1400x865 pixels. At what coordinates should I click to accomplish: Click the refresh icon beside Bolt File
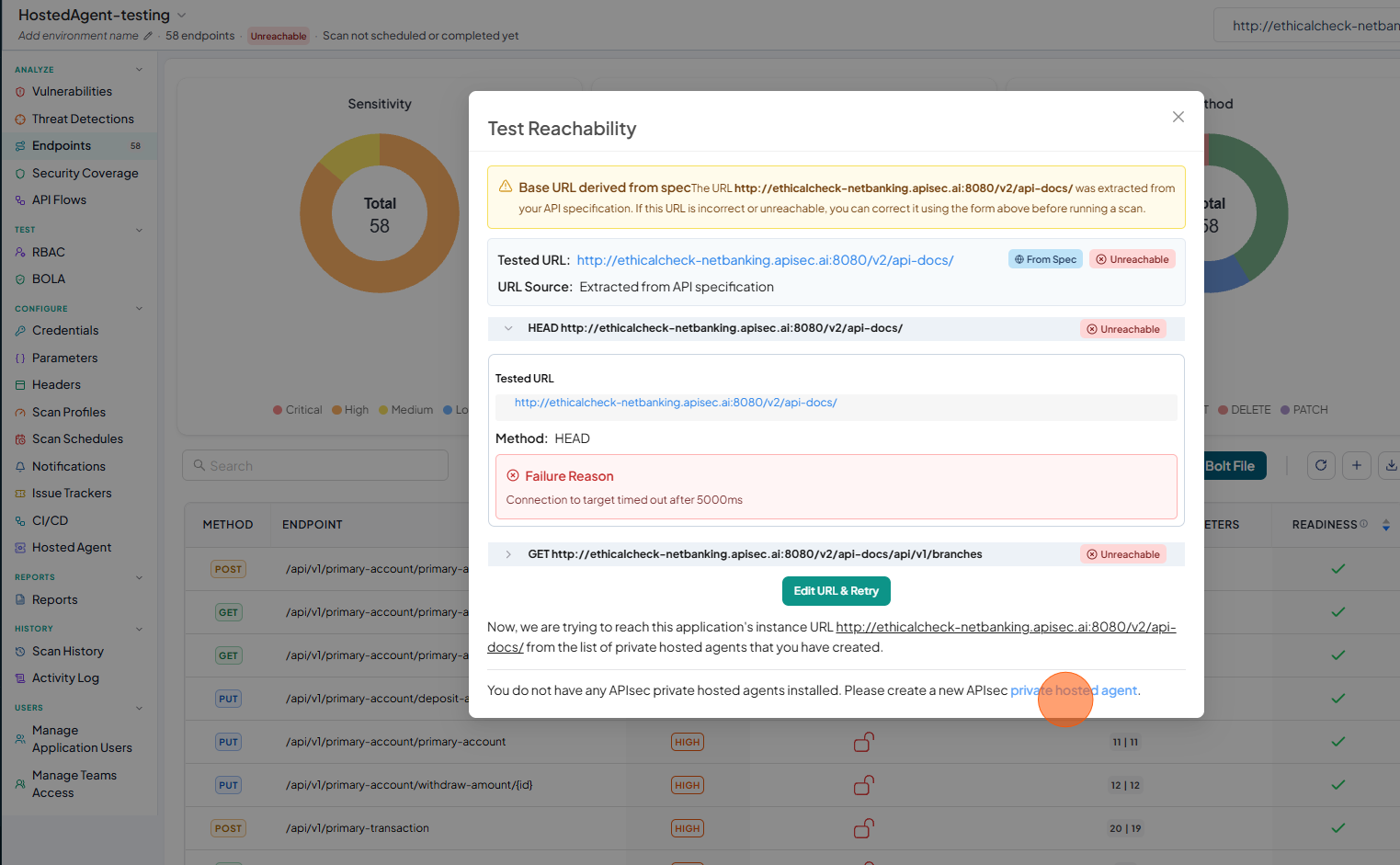click(1321, 465)
